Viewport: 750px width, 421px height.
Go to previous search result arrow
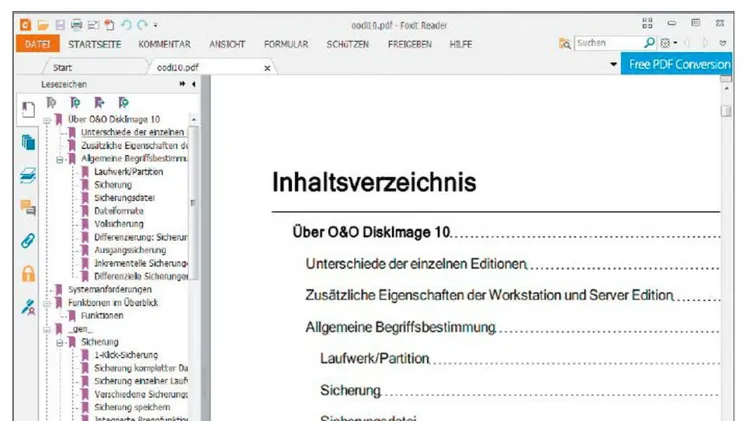(687, 43)
